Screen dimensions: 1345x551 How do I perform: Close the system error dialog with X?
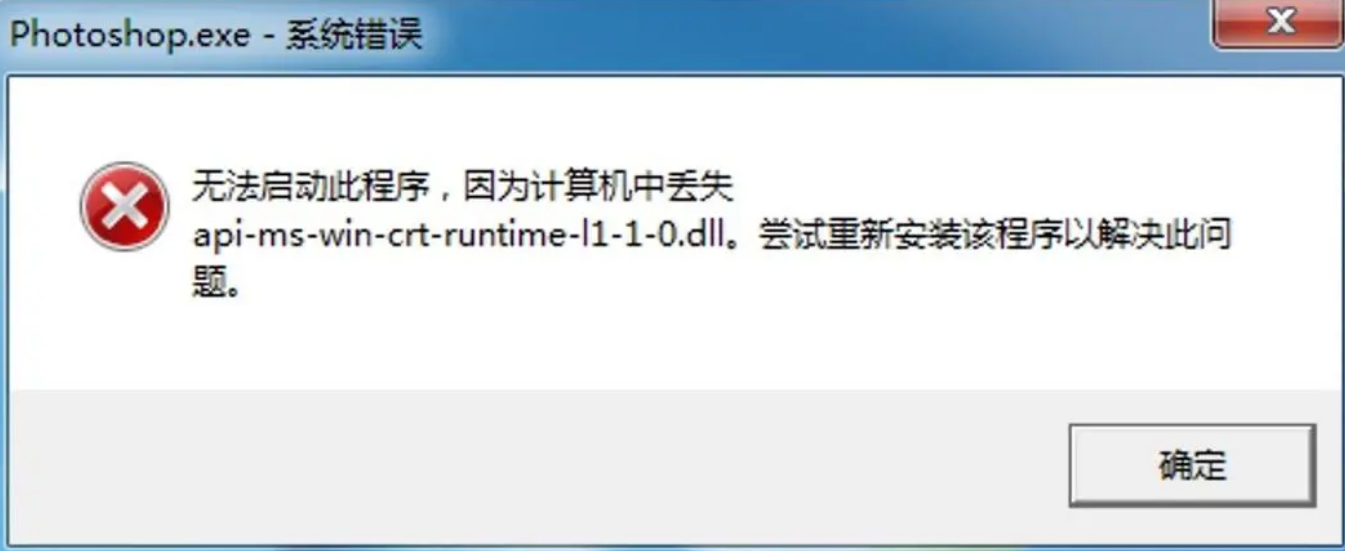pyautogui.click(x=1279, y=23)
